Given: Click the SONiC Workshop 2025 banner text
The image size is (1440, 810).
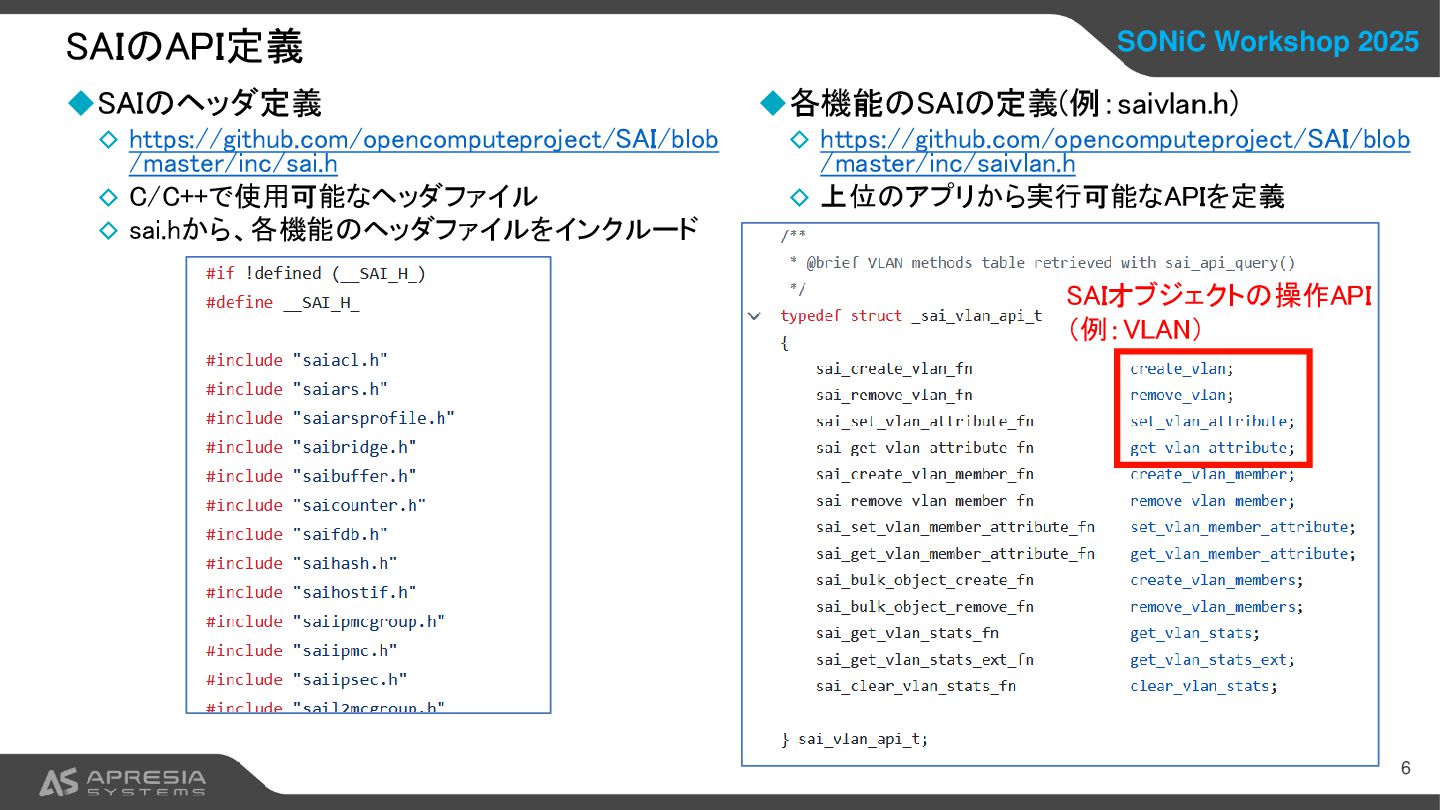Looking at the screenshot, I should (x=1267, y=42).
